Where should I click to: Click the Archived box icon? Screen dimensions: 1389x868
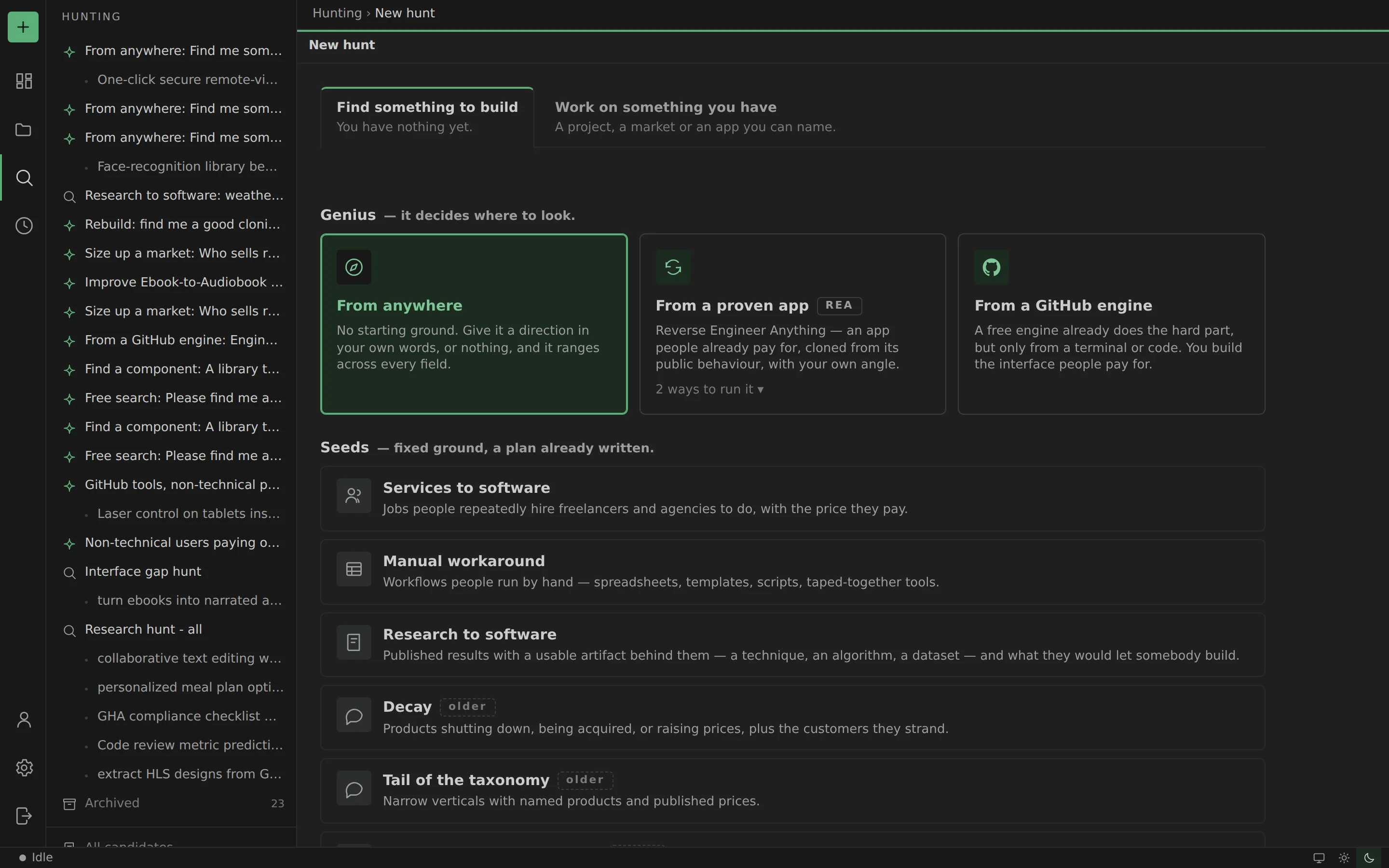[x=69, y=804]
